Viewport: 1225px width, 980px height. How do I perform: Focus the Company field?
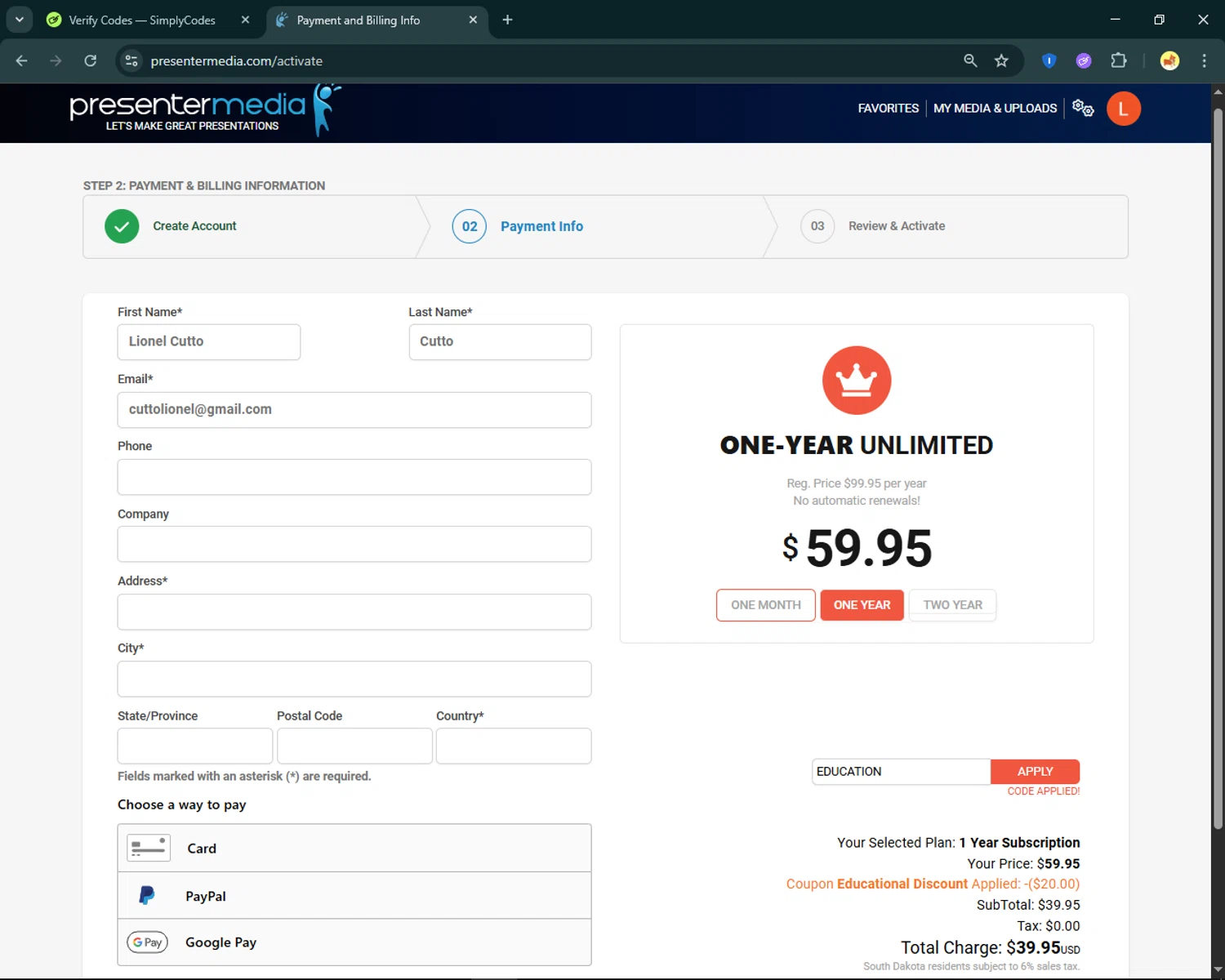tap(354, 544)
